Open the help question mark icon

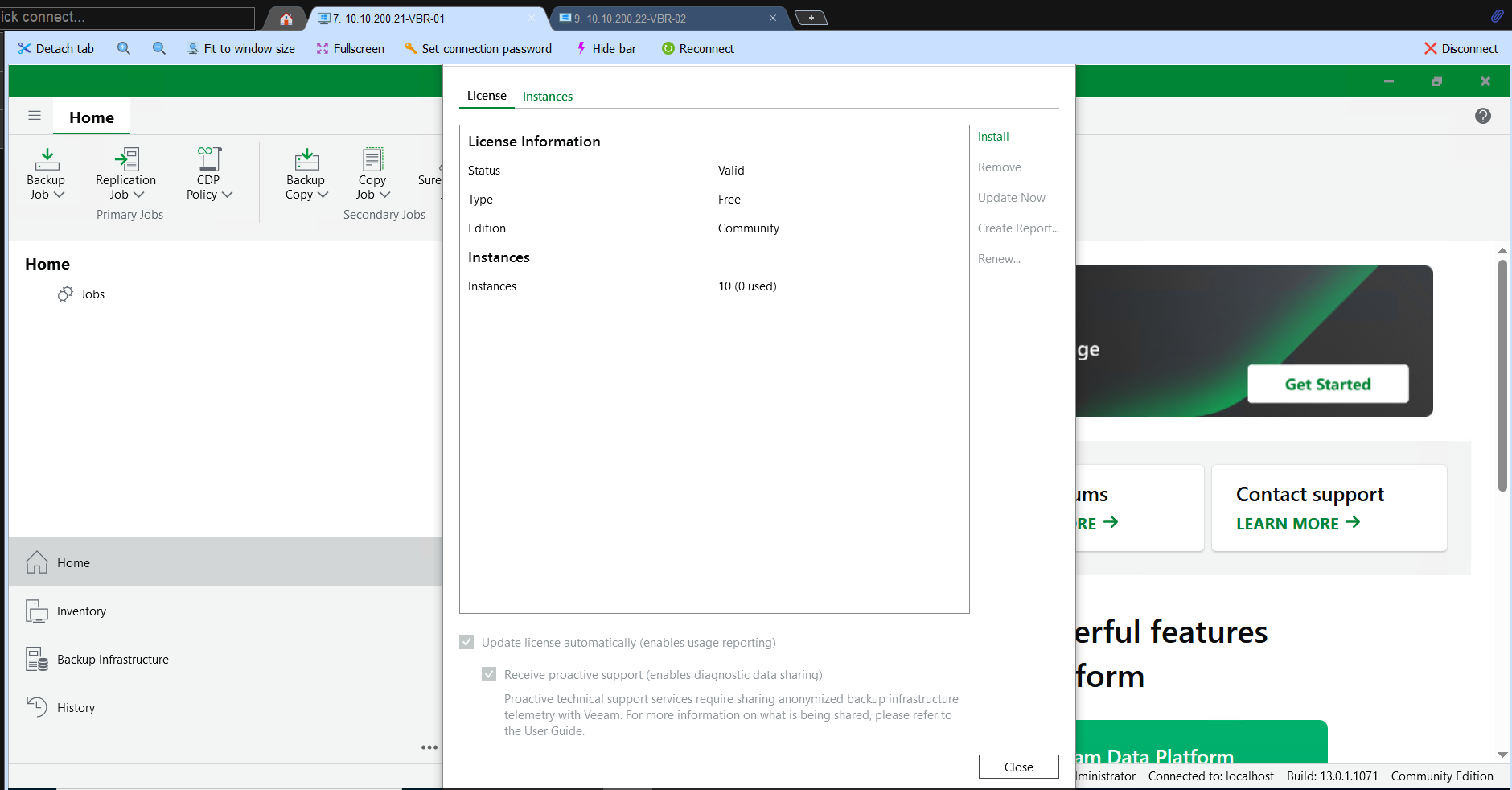tap(1483, 116)
